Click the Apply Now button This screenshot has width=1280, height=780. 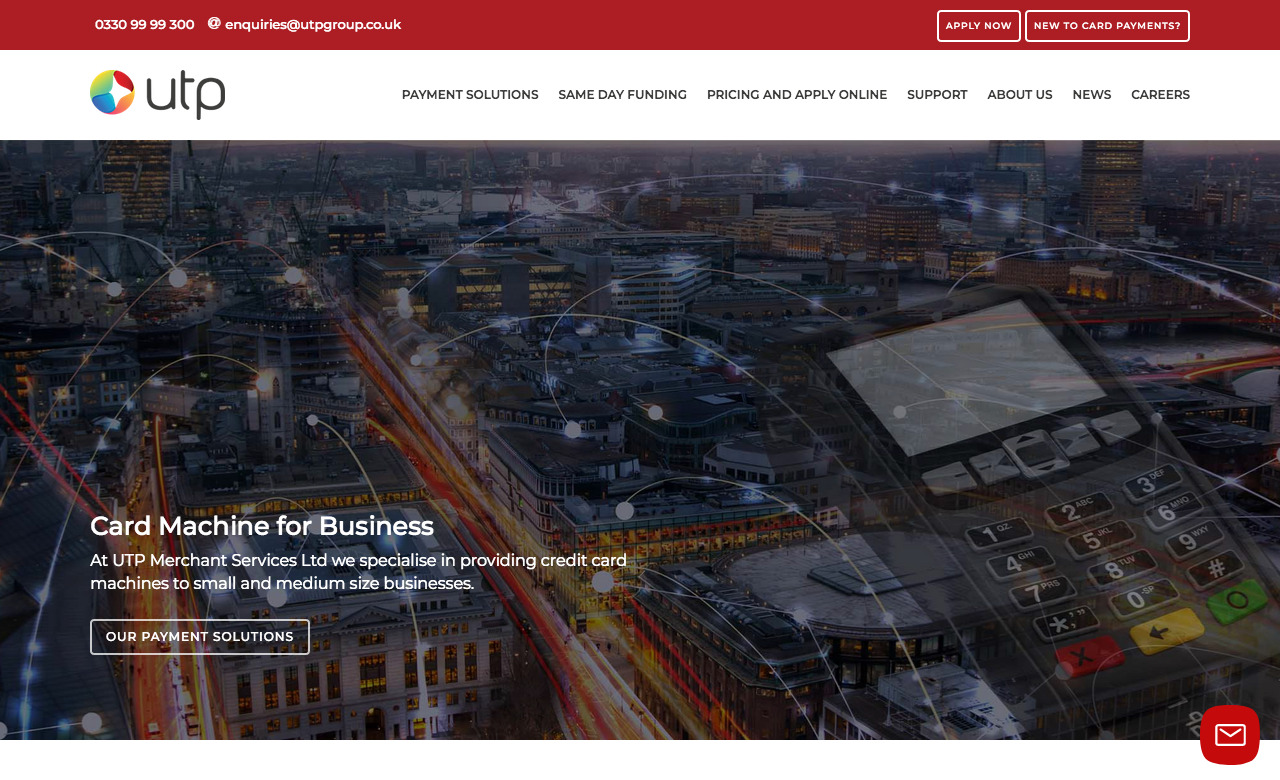pos(978,26)
